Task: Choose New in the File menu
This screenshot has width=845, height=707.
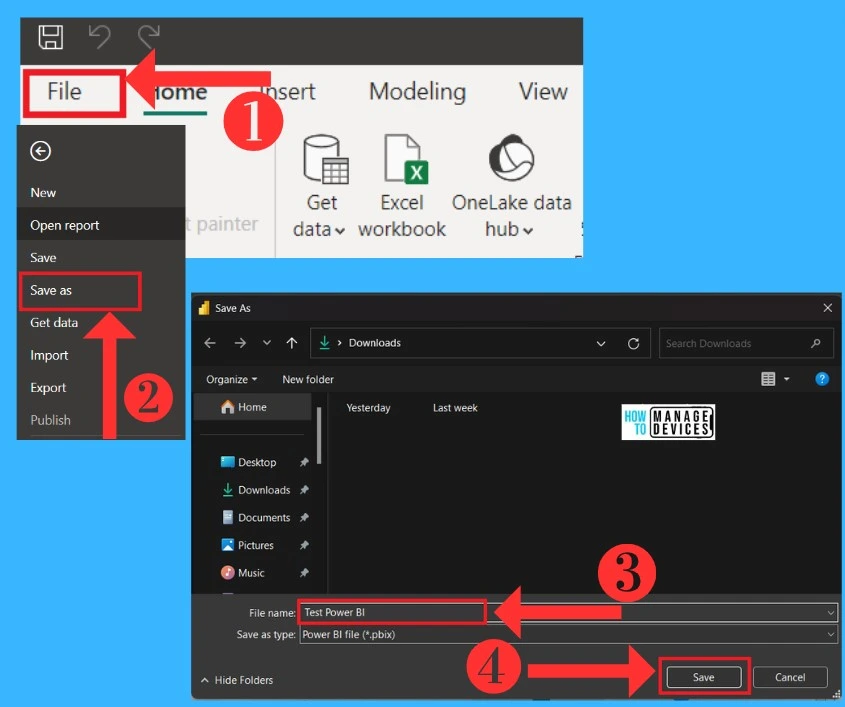Action: [43, 192]
